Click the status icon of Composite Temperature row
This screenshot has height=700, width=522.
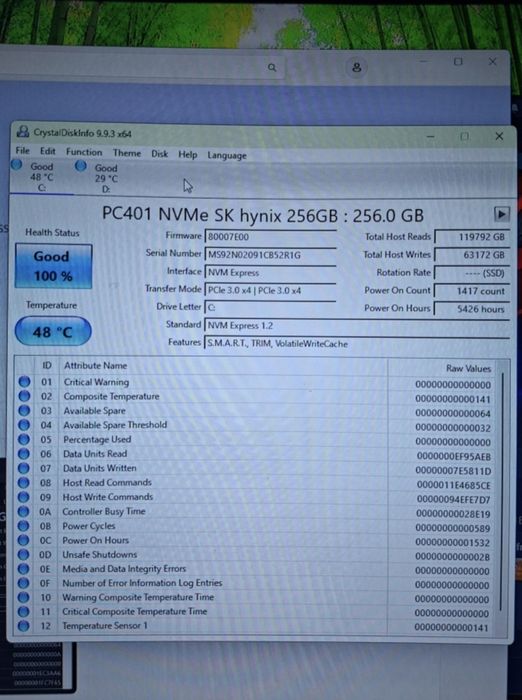[25, 396]
